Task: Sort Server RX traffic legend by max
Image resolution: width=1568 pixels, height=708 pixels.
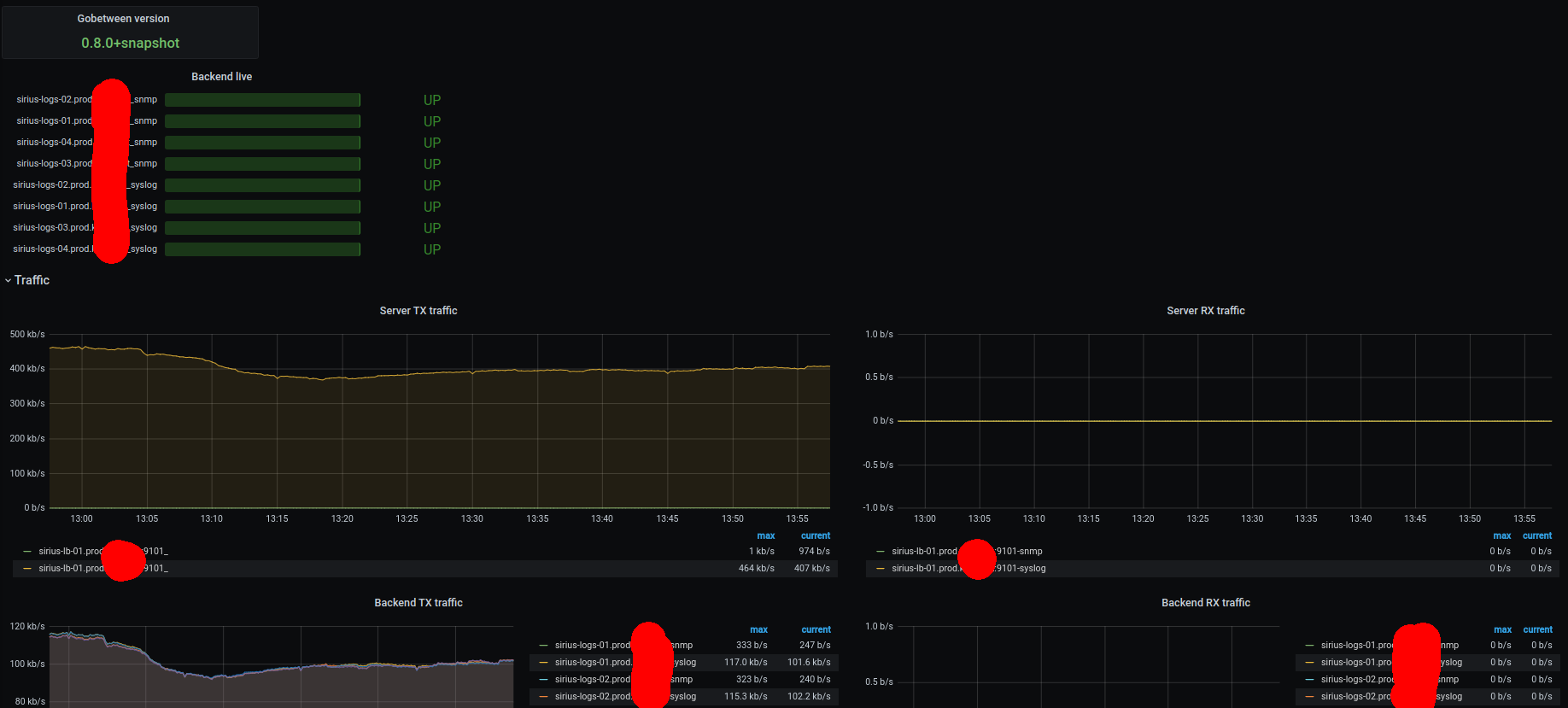Action: click(1502, 536)
